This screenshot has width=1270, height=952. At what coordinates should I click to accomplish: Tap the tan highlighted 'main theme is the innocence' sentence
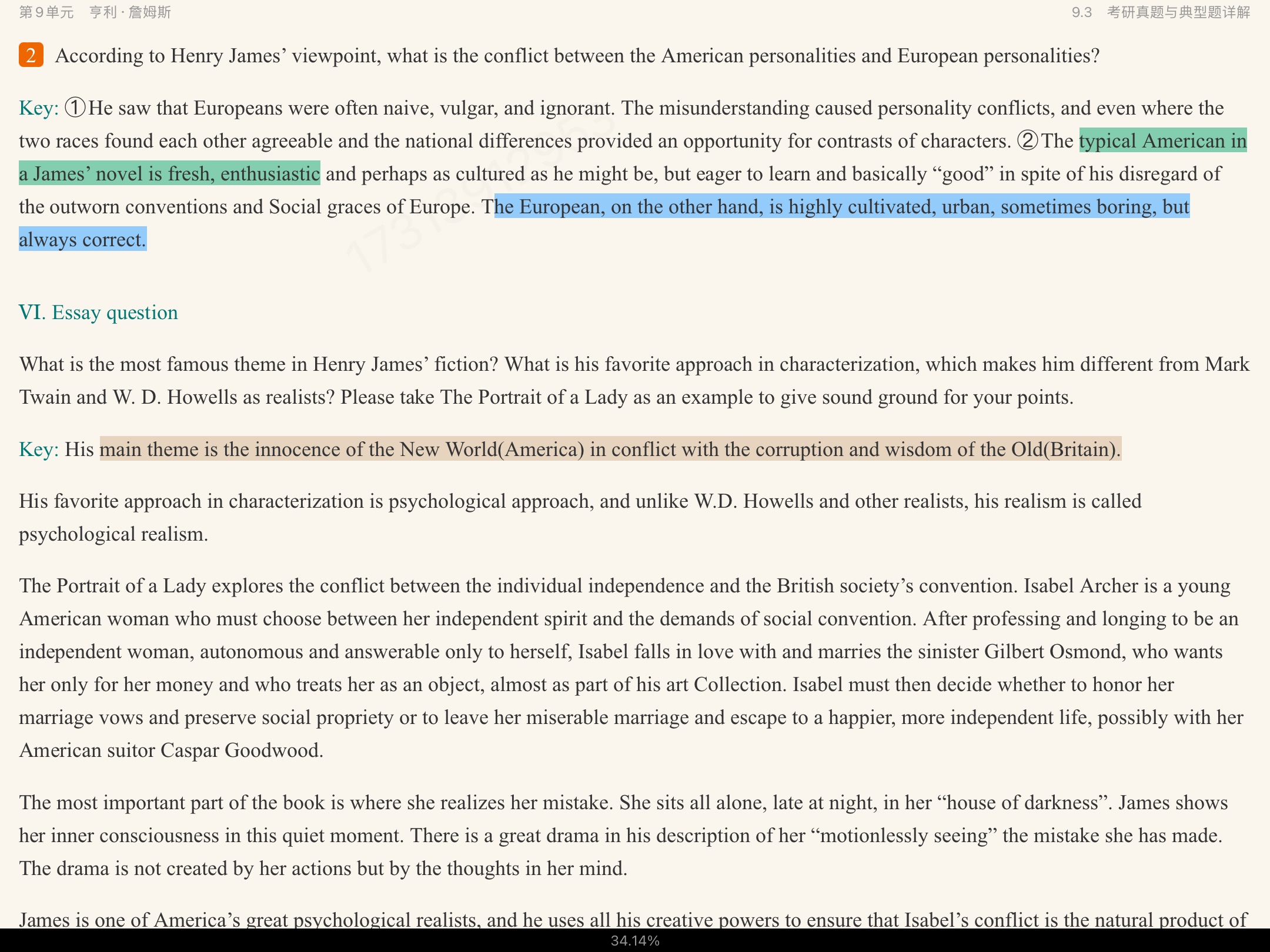click(x=610, y=450)
